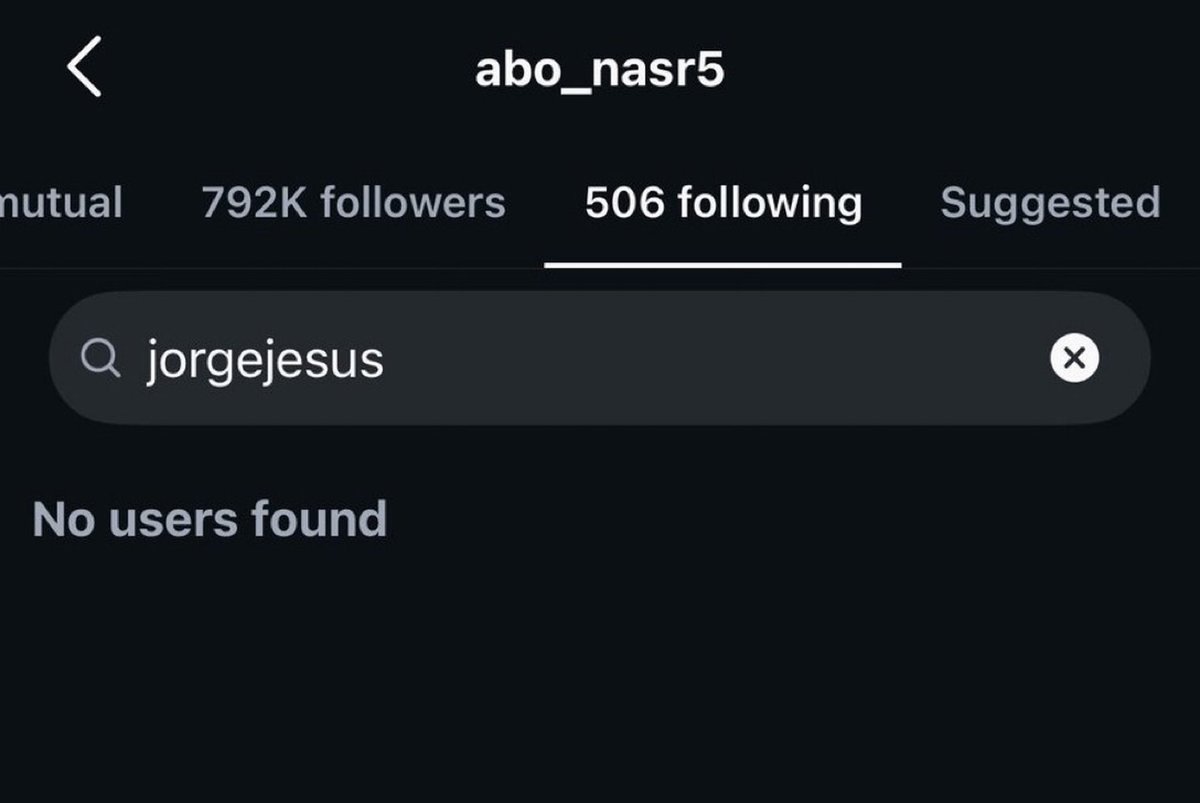Tap the partially visible mutual tab label

pyautogui.click(x=61, y=203)
